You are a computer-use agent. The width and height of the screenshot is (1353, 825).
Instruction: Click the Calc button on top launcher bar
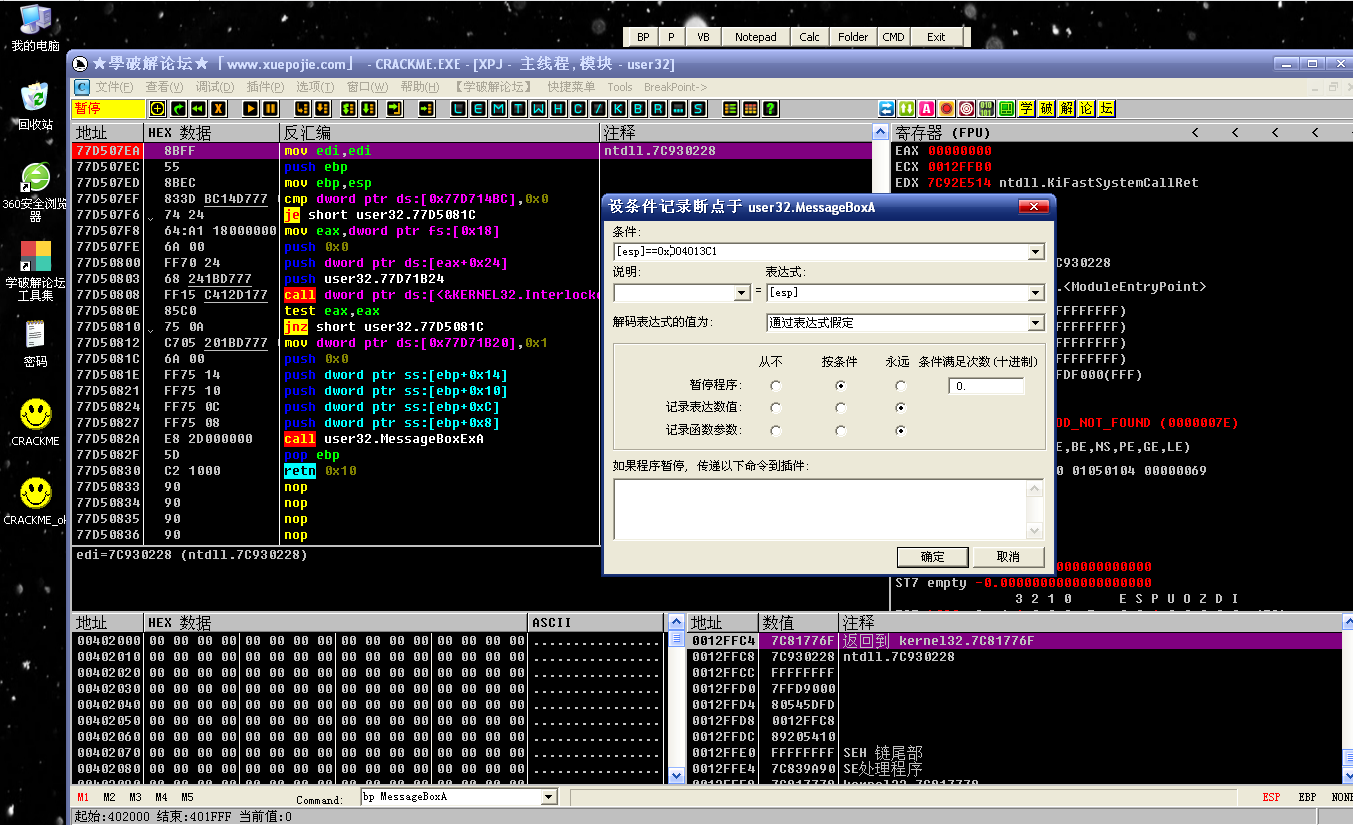810,37
